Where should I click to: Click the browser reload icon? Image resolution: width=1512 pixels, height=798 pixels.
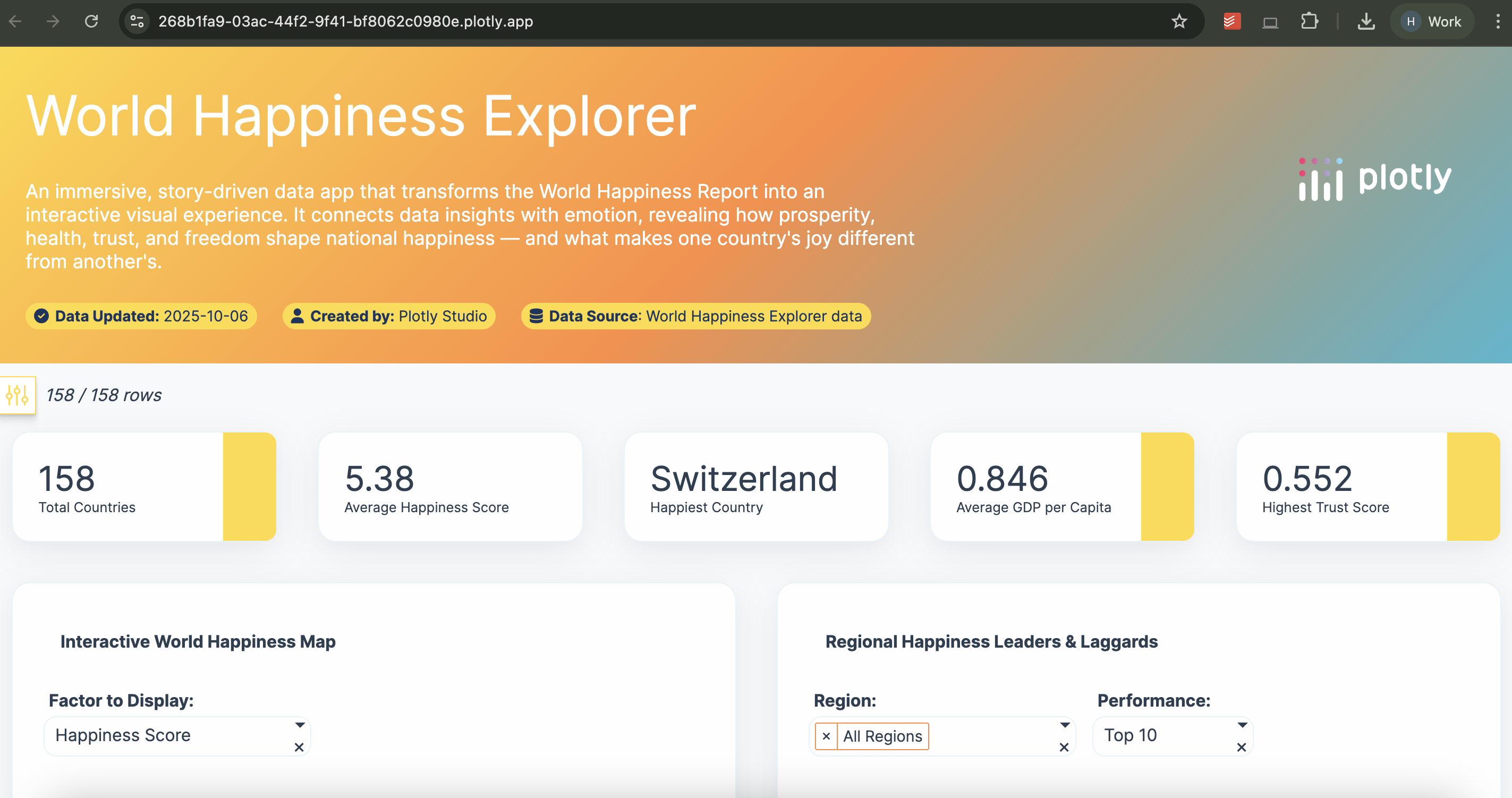pos(91,22)
